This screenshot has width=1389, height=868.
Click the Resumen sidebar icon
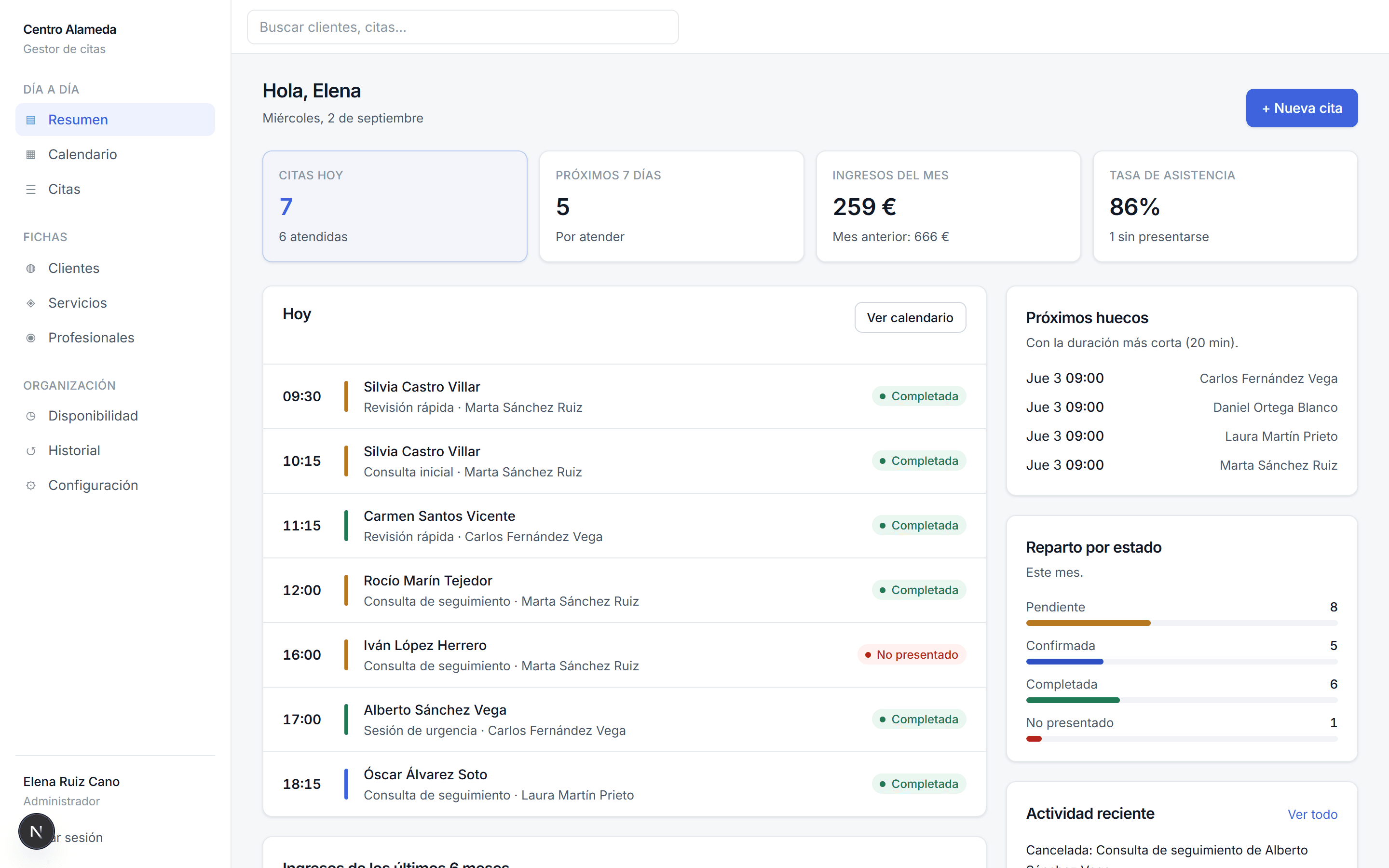[31, 120]
